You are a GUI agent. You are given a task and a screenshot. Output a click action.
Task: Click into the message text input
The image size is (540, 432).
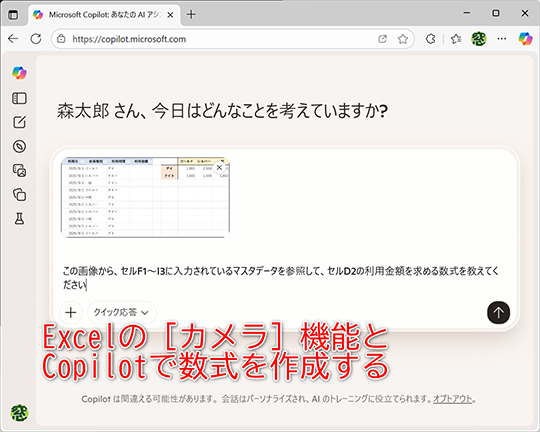coord(281,278)
